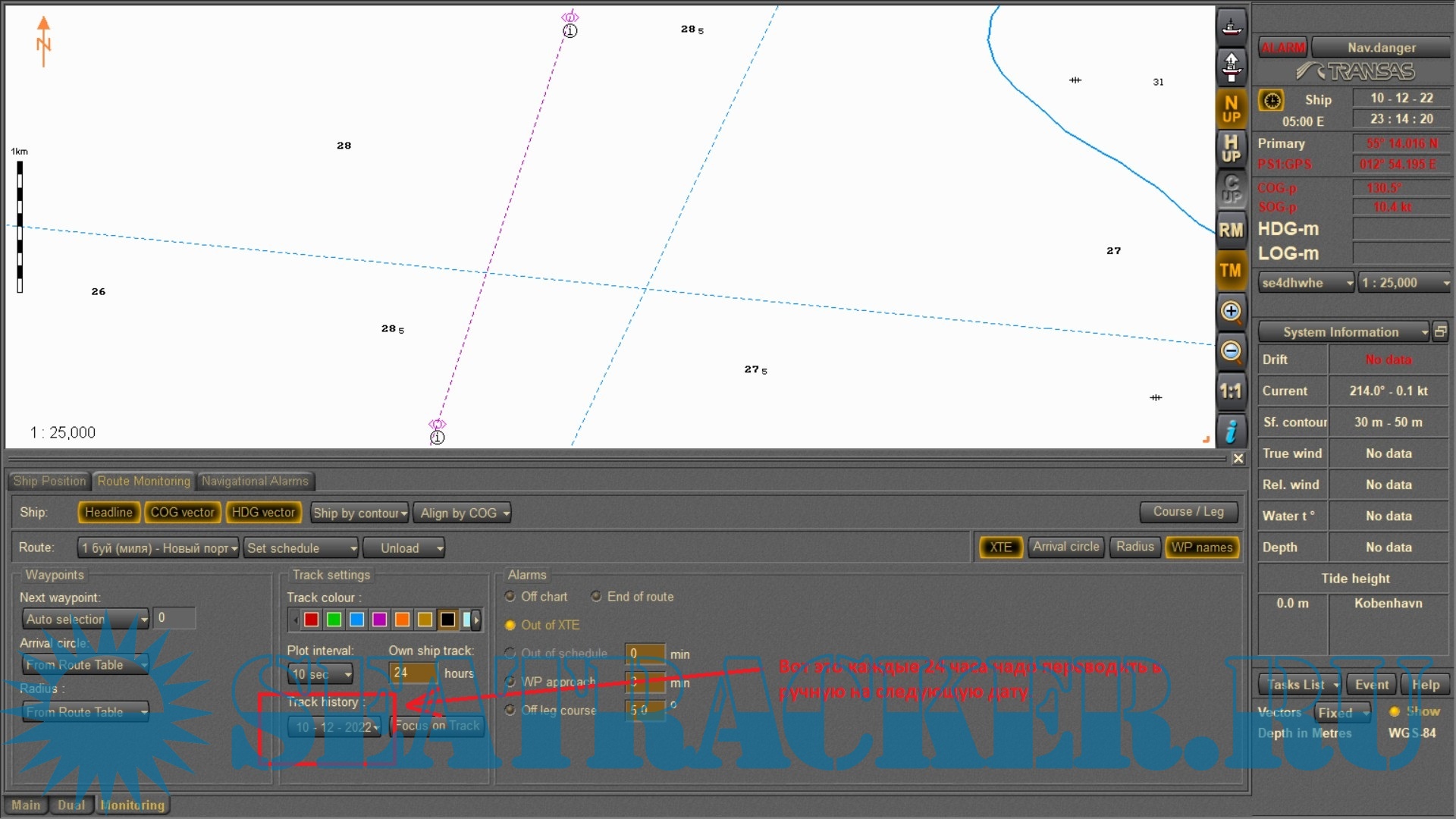Open chart info with the i icon

(x=1231, y=431)
